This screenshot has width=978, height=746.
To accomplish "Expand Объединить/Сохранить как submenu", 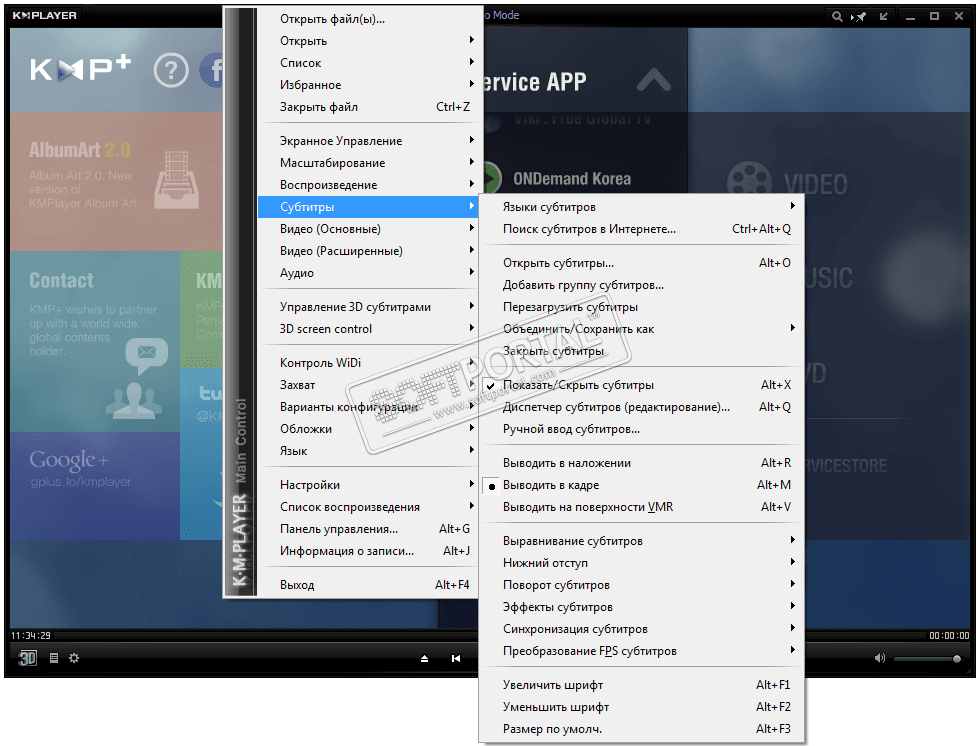I will pos(641,329).
